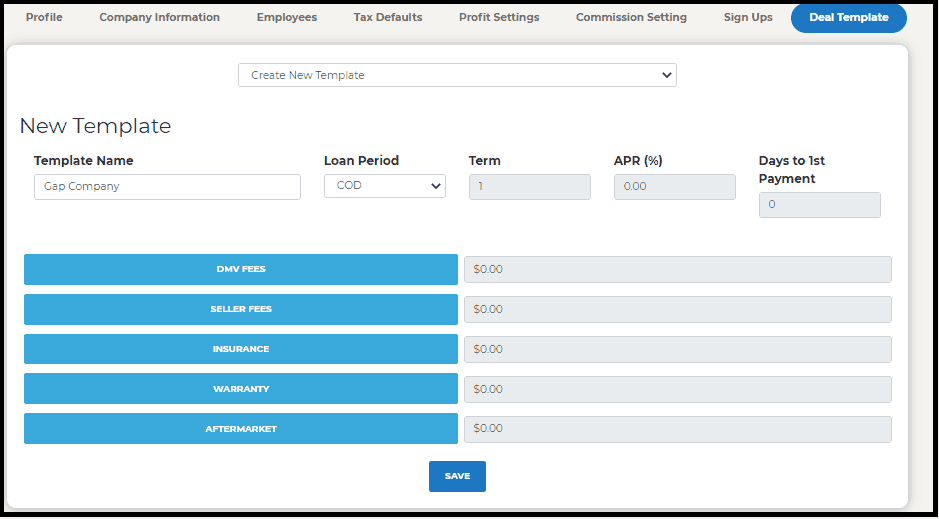The width and height of the screenshot is (939, 519).
Task: Focus the Template Name input field
Action: 167,187
